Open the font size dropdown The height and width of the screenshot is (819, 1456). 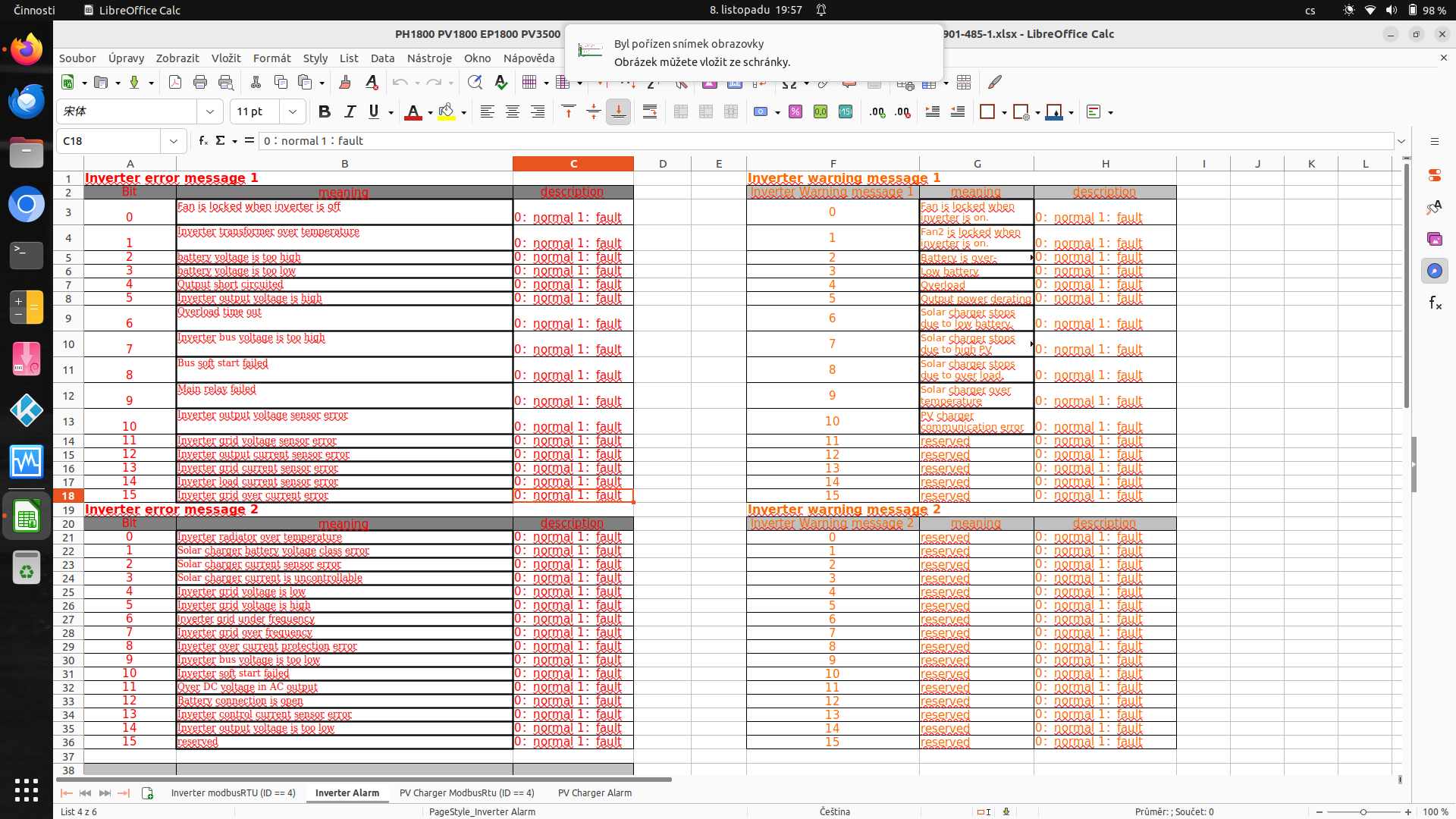point(293,112)
